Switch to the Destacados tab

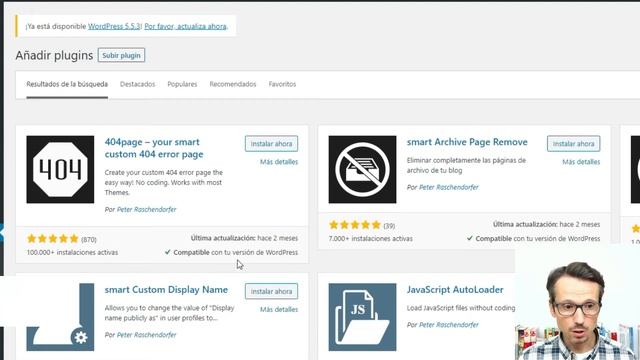pos(138,84)
